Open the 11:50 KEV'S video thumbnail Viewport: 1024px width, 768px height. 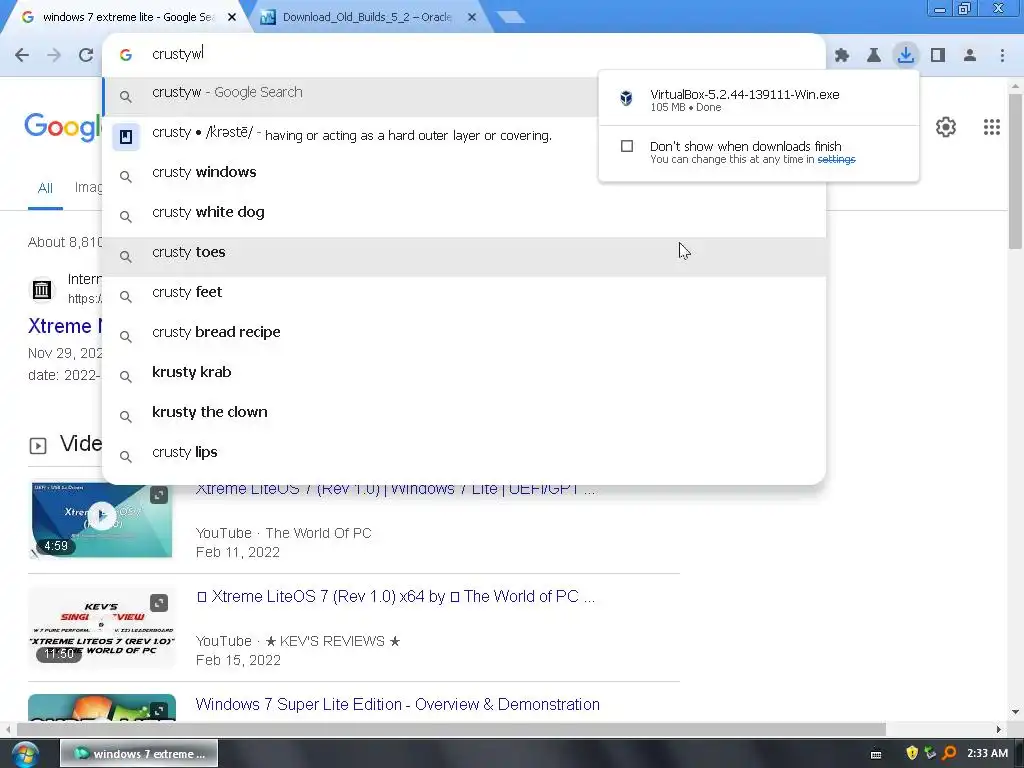(102, 628)
